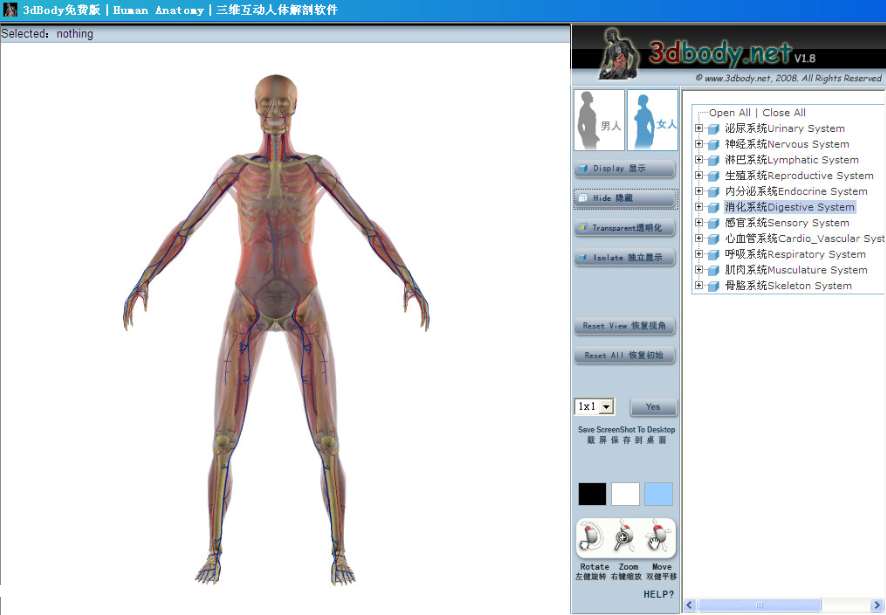Select the Move mouse control icon
The image size is (886, 615).
click(x=658, y=538)
